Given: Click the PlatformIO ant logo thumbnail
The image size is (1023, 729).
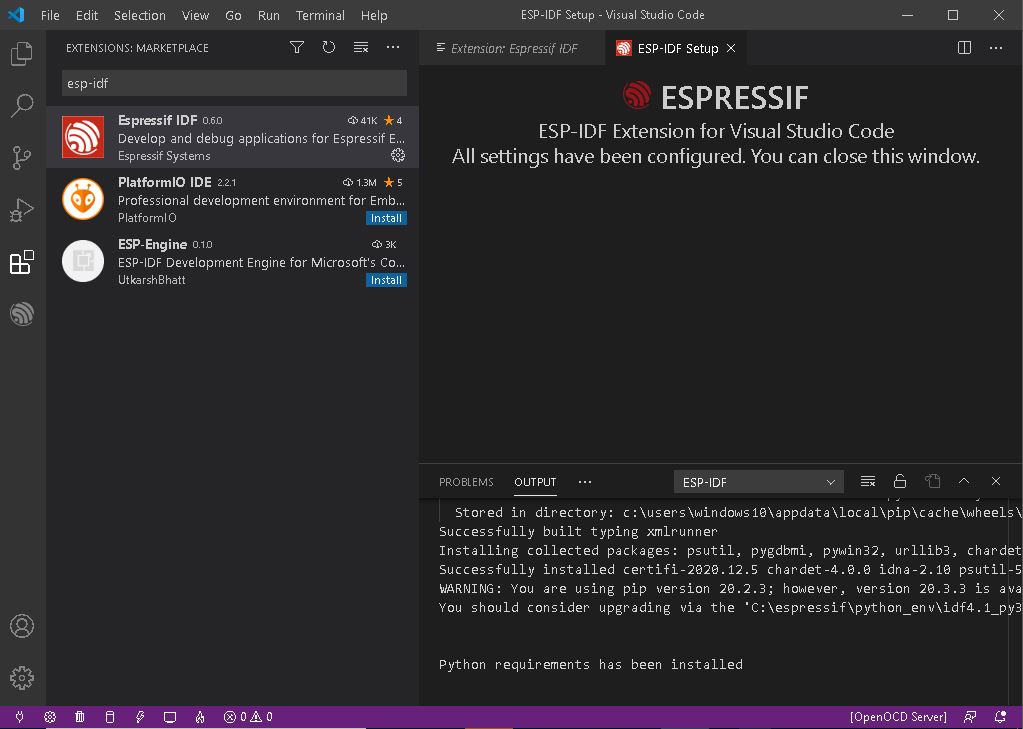Looking at the screenshot, I should [83, 199].
